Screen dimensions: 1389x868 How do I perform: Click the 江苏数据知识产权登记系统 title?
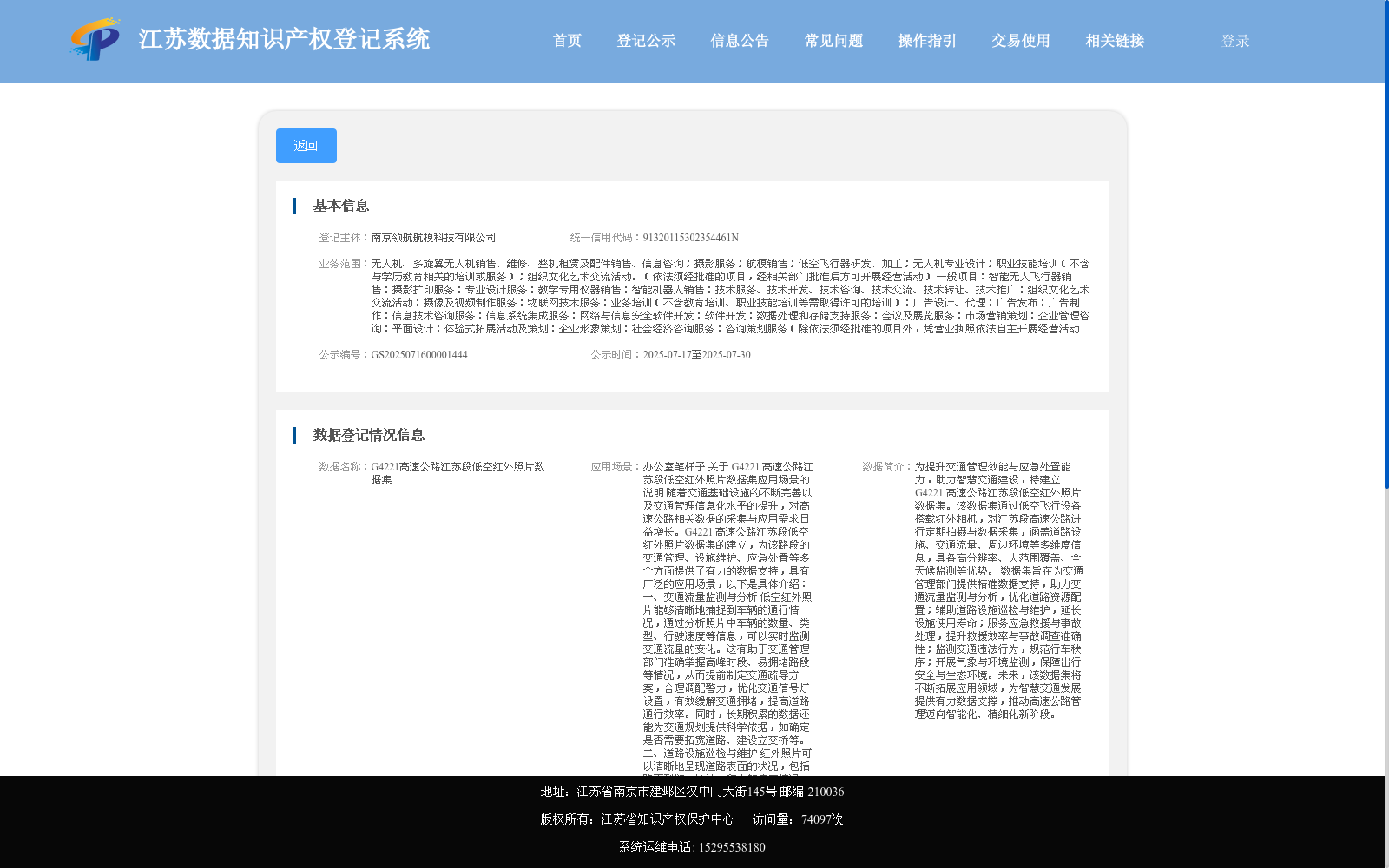click(284, 39)
